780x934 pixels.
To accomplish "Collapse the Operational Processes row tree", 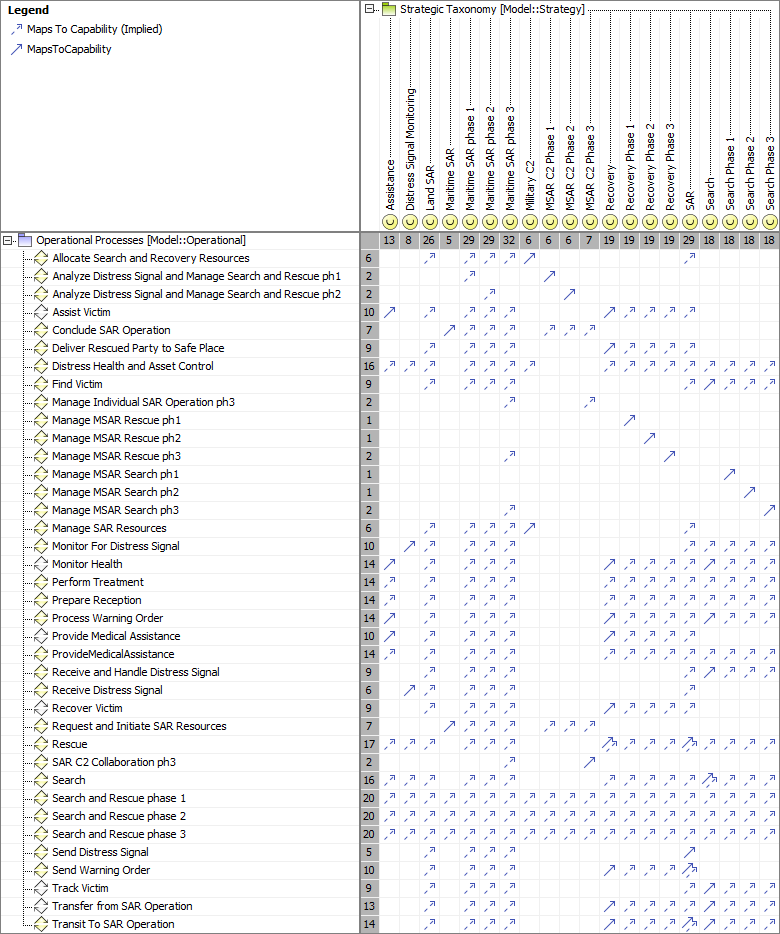I will [7, 240].
